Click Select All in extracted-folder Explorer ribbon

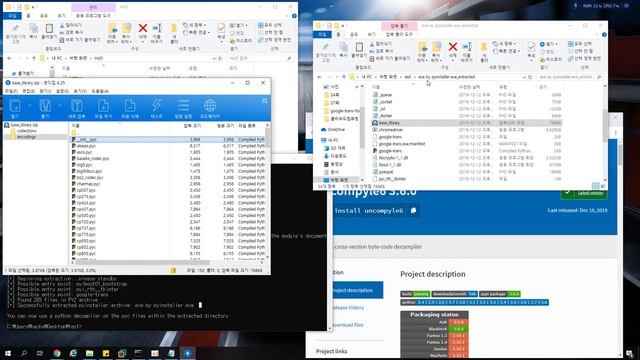tap(580, 44)
